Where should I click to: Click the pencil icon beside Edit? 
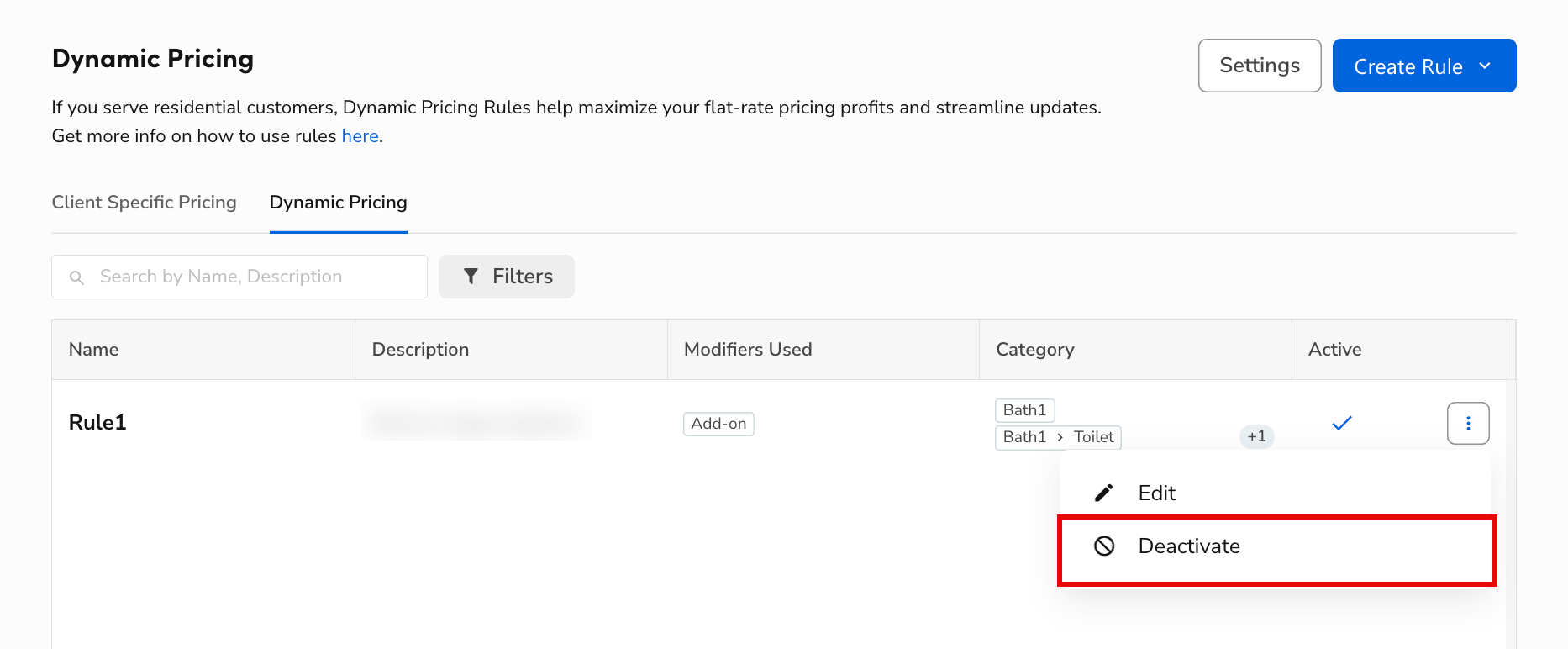pos(1103,493)
